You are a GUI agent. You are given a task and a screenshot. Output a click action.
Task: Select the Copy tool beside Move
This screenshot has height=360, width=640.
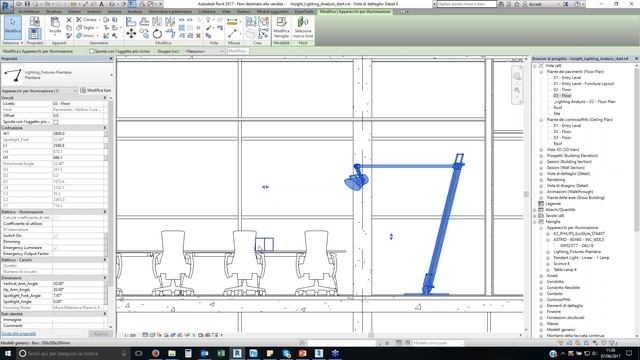[x=144, y=34]
